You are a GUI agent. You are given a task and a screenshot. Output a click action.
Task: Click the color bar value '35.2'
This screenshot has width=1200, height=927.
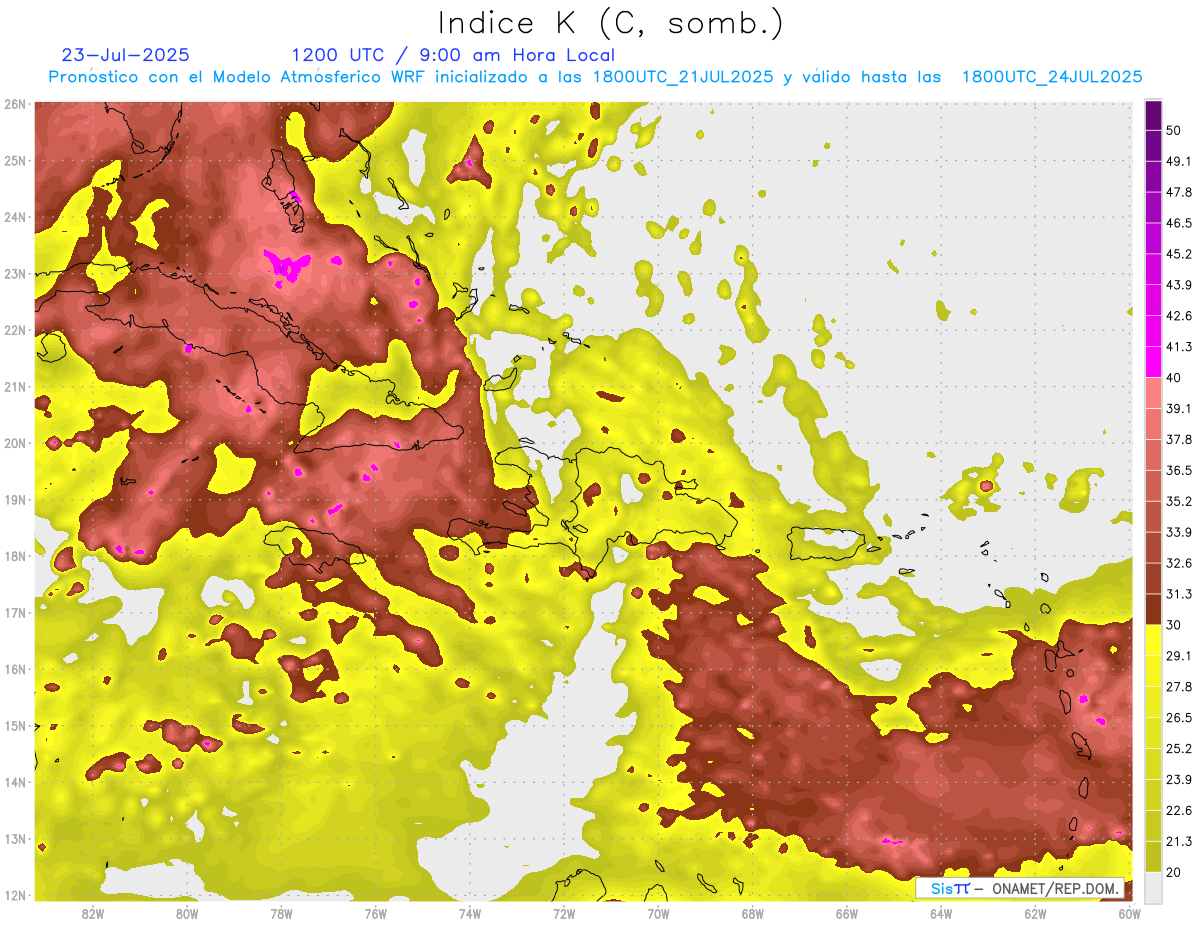tap(1178, 501)
